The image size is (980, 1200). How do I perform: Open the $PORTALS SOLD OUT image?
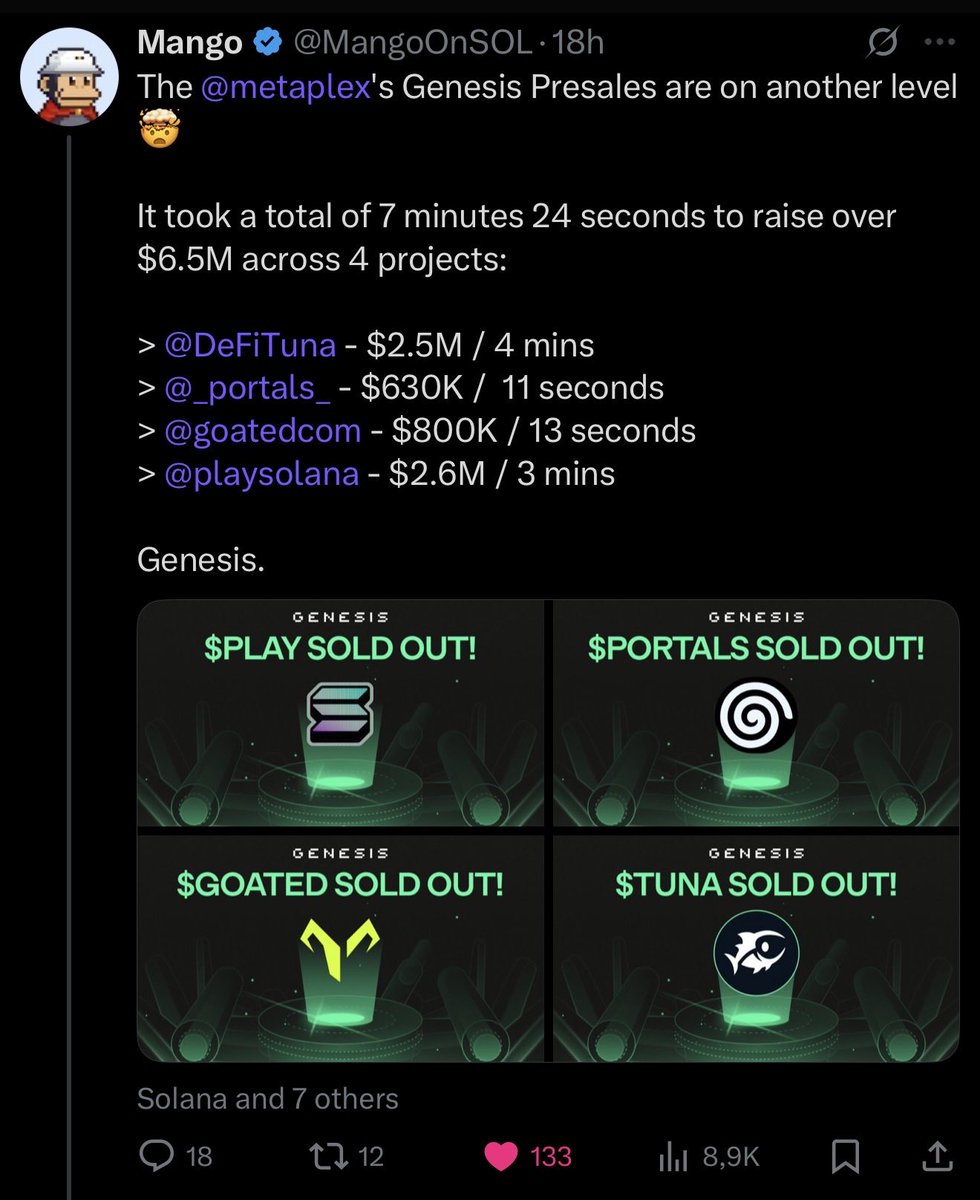(755, 714)
